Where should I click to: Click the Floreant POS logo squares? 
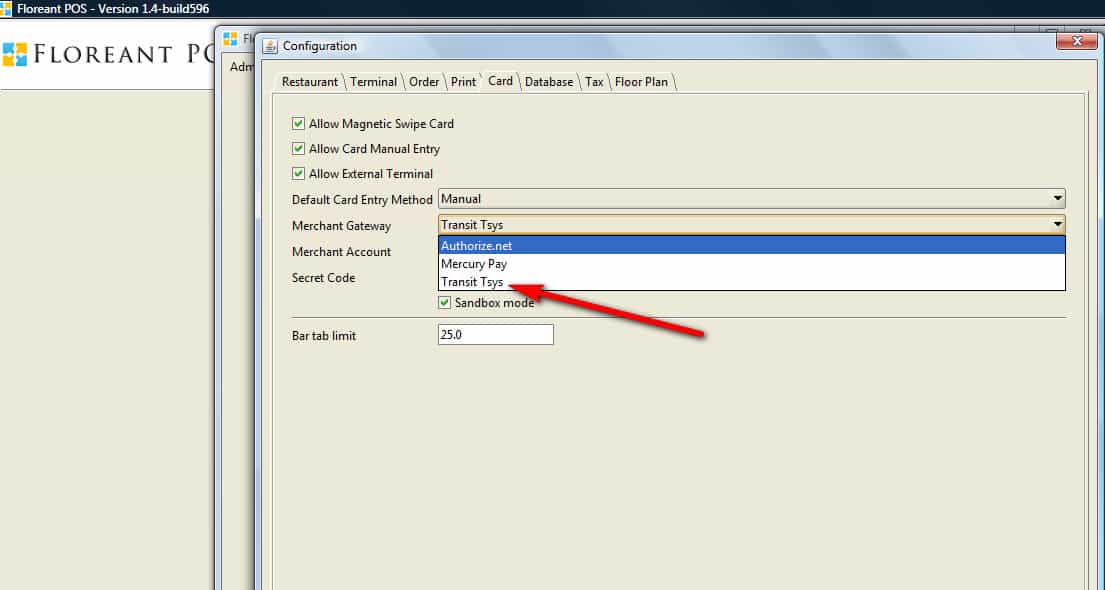(14, 54)
